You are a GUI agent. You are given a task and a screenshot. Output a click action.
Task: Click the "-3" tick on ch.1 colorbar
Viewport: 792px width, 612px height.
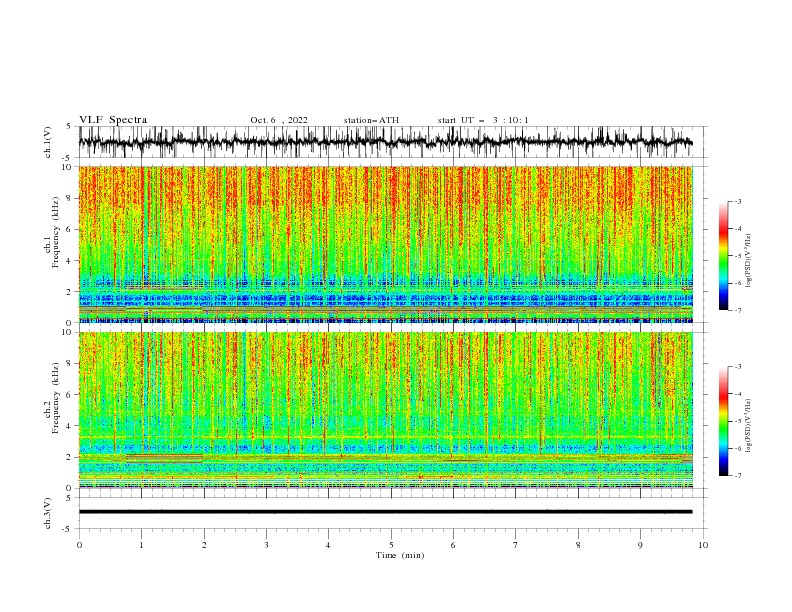click(x=738, y=201)
